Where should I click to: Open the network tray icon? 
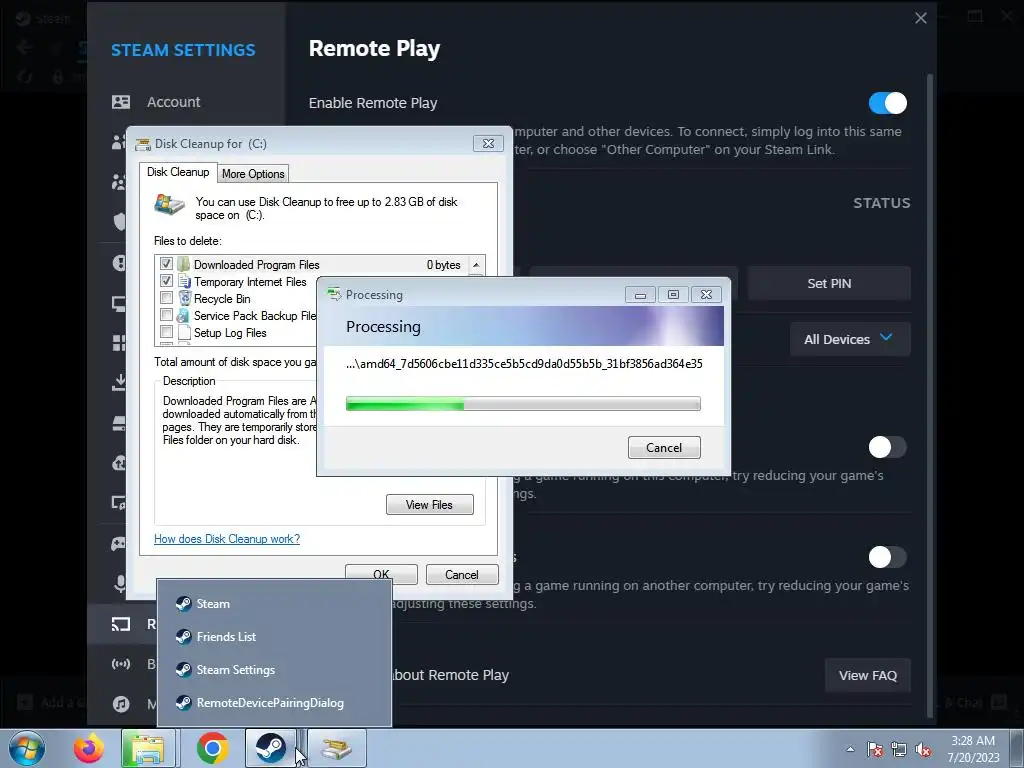pyautogui.click(x=899, y=750)
